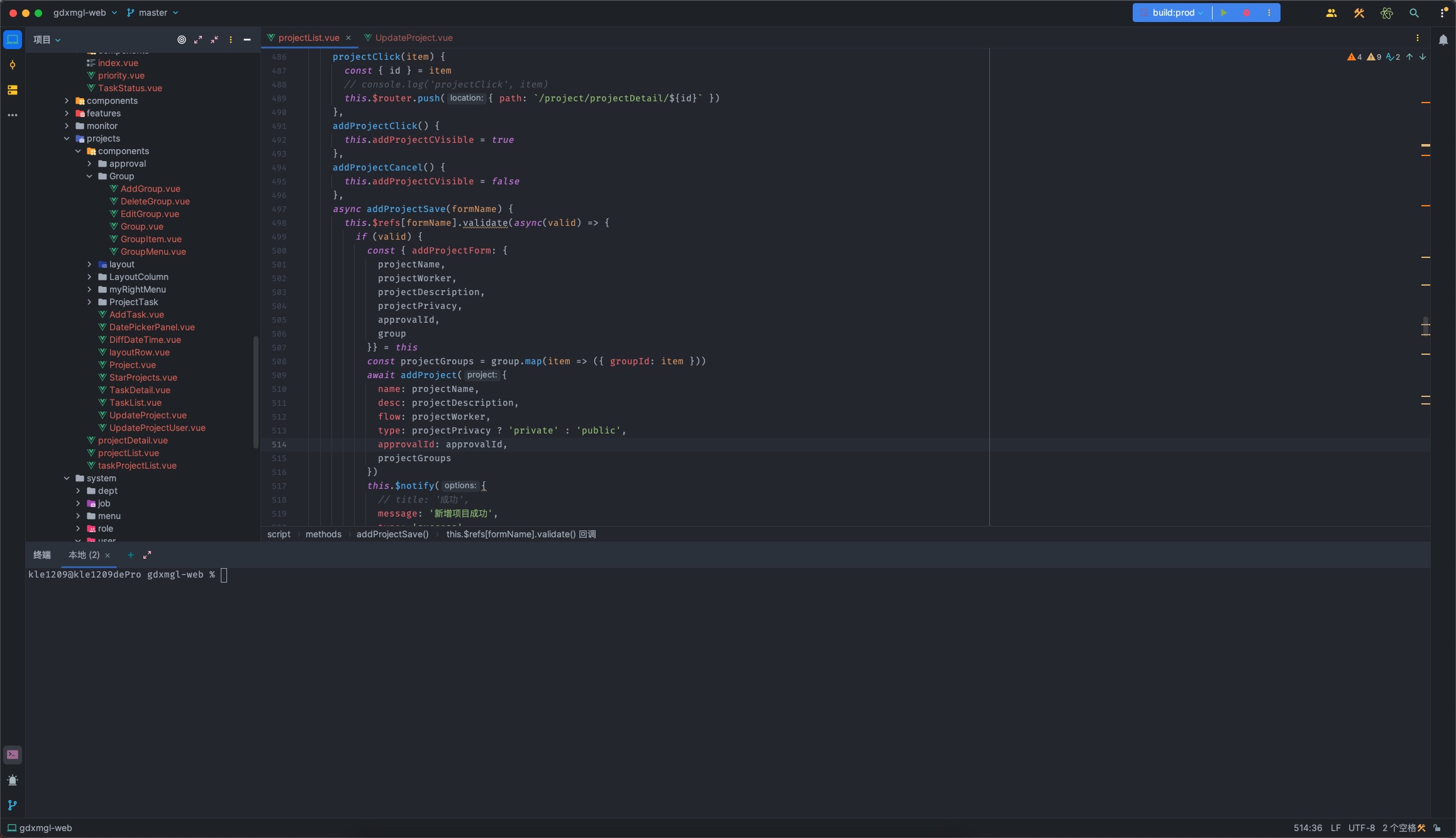Open TaskDetail.vue file
The height and width of the screenshot is (838, 1456).
[x=140, y=390]
